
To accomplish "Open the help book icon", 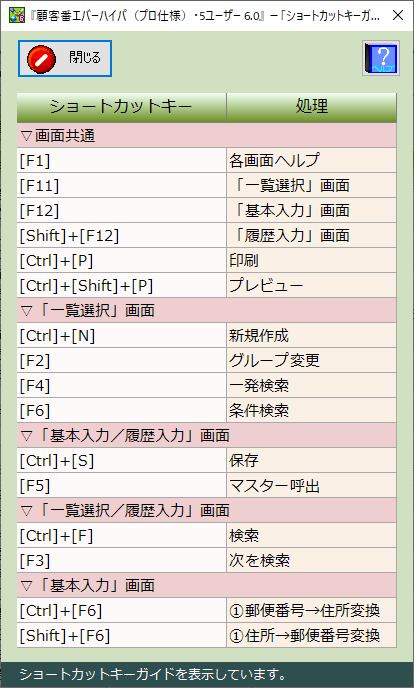I will point(381,58).
